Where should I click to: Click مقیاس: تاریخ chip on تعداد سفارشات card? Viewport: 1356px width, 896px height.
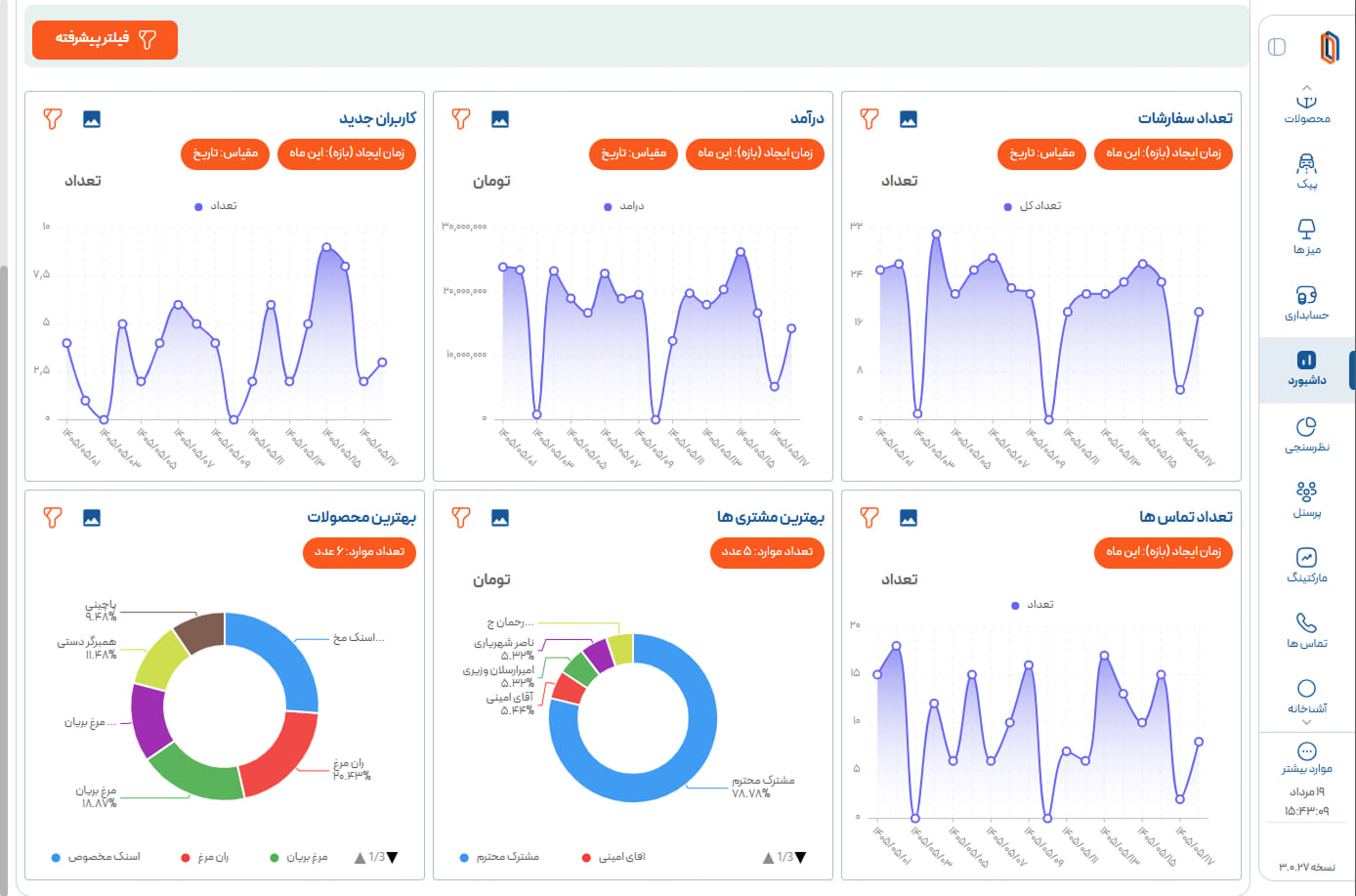point(1041,153)
